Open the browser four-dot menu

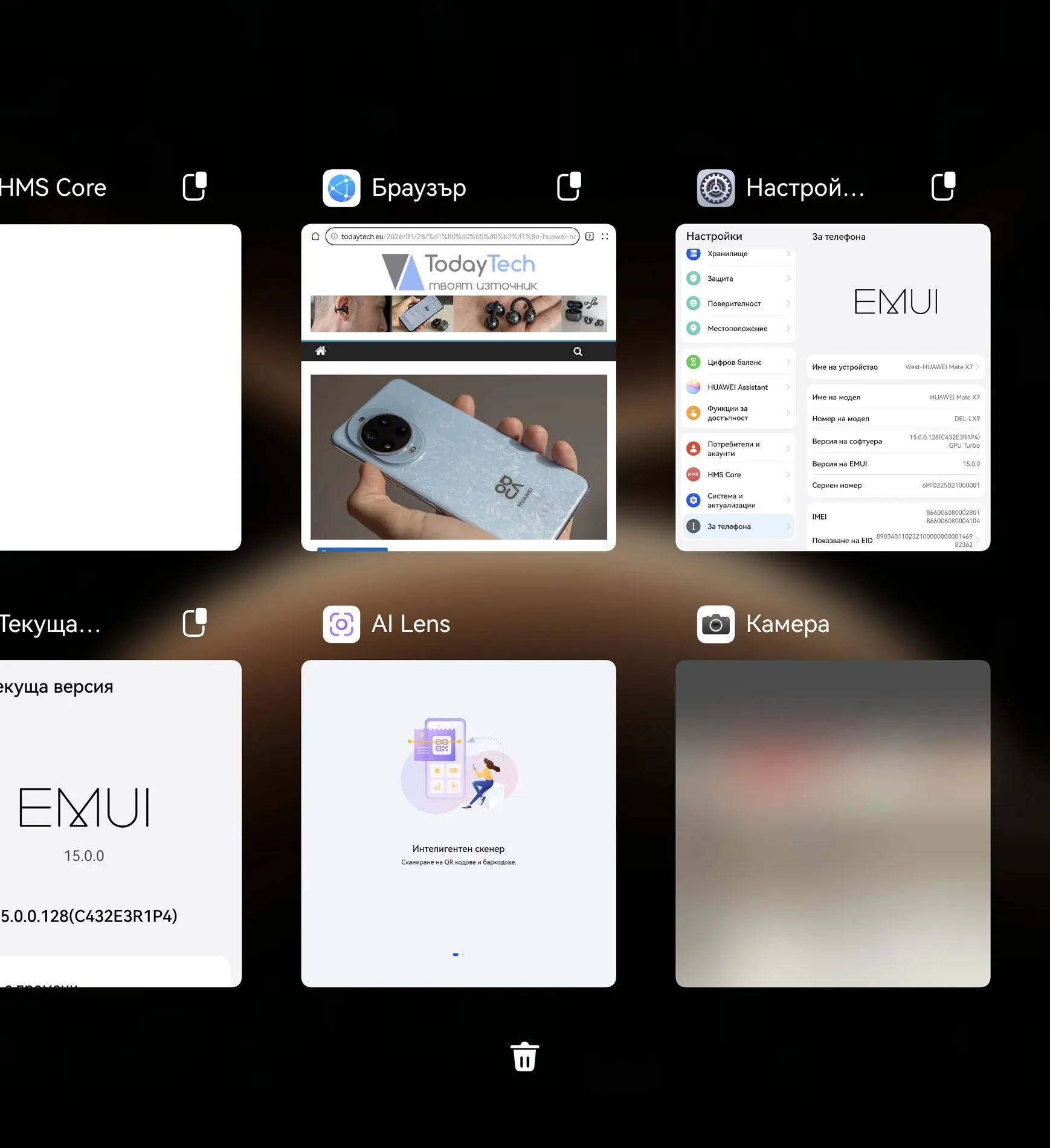(605, 236)
